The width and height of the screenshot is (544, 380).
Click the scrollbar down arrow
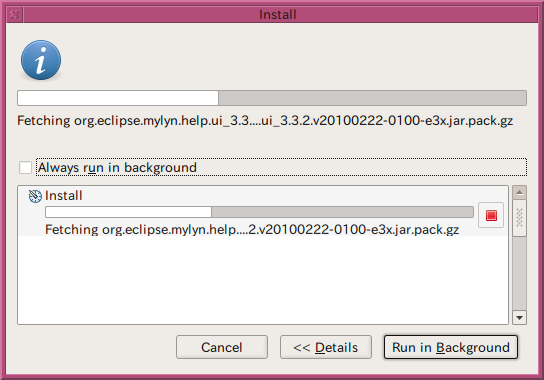519,318
